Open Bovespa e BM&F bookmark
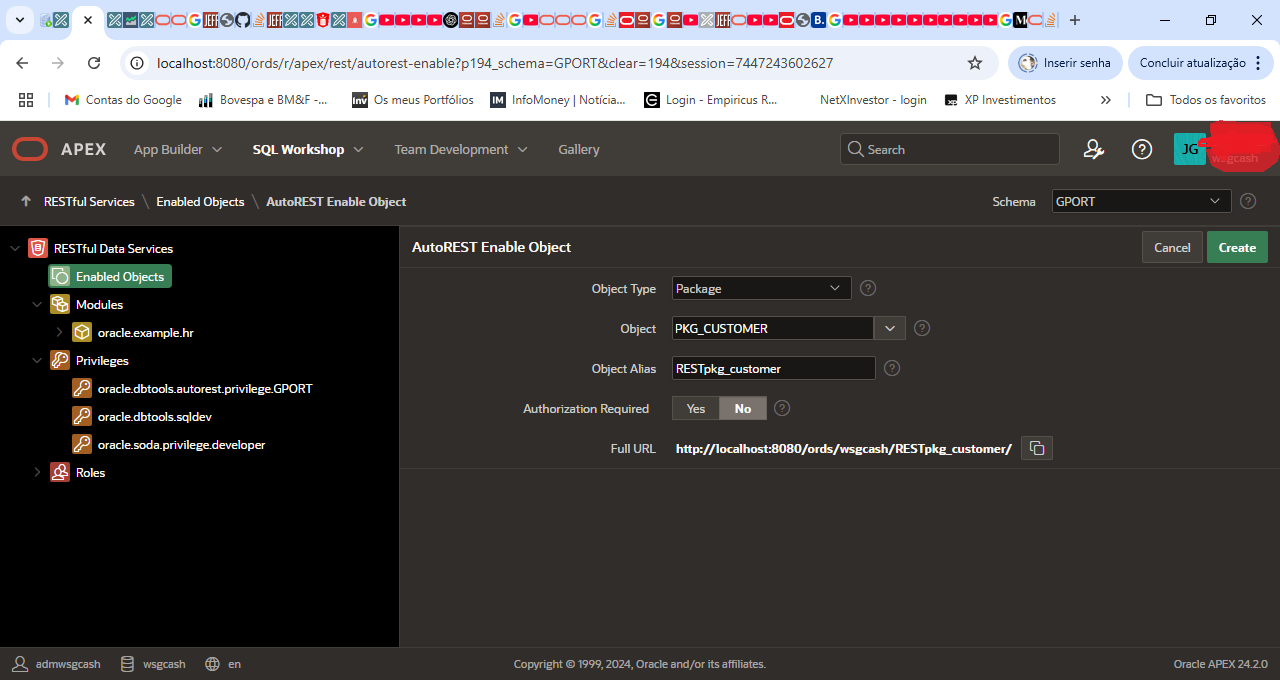 pyautogui.click(x=263, y=100)
